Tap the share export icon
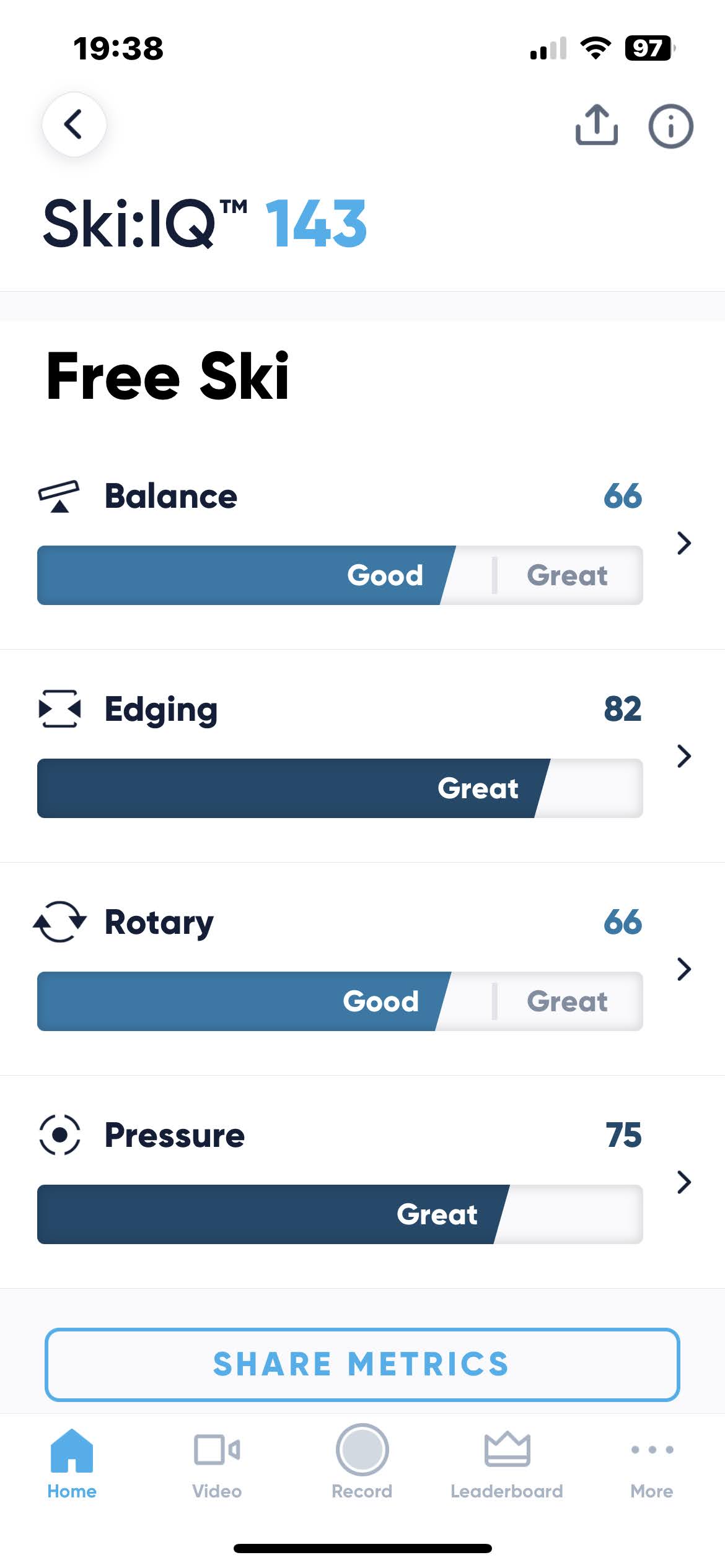The width and height of the screenshot is (725, 1568). click(596, 125)
